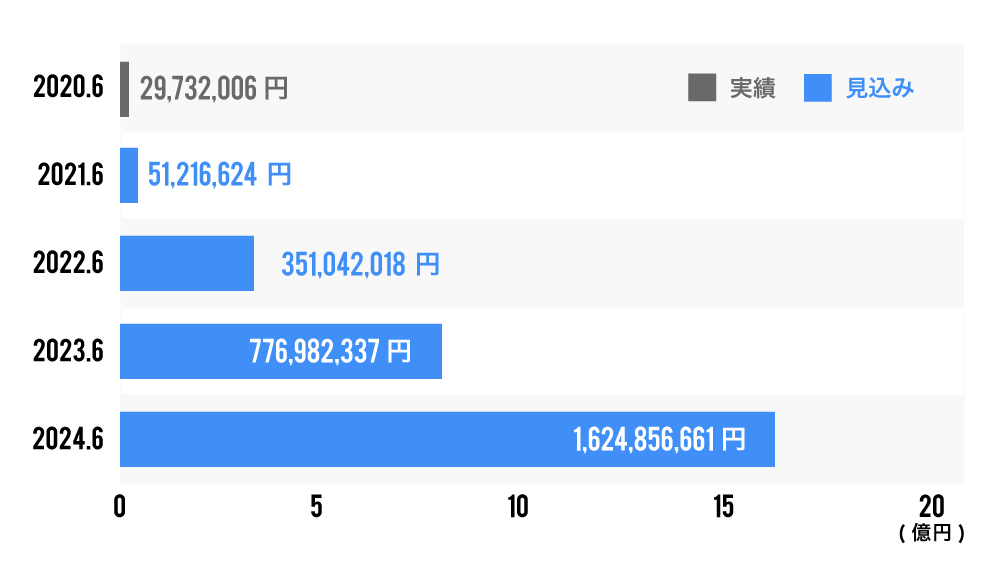Click the 351,042,018 円 value label

(x=360, y=265)
